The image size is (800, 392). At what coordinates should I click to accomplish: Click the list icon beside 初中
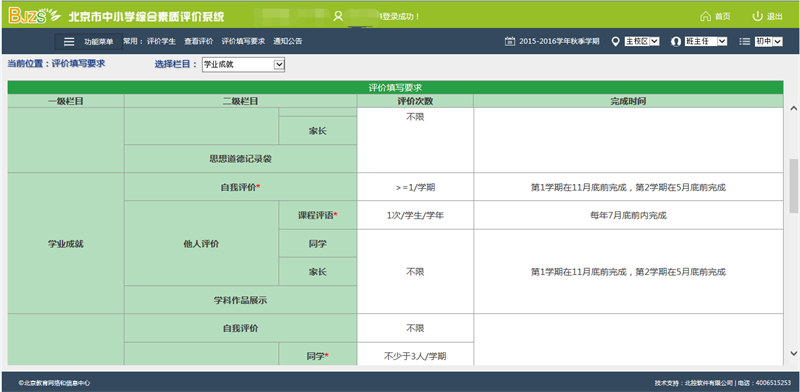pos(745,41)
